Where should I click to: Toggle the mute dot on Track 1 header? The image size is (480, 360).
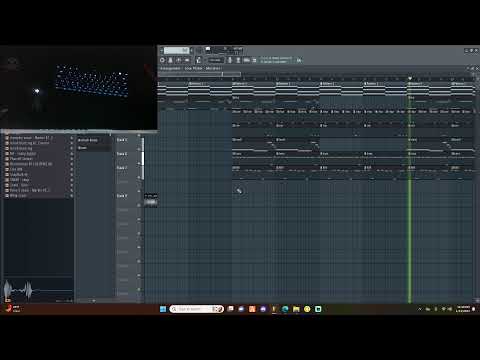(139, 136)
